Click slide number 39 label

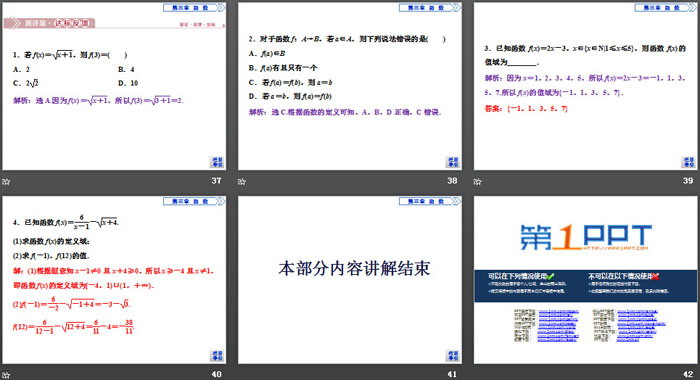pos(688,181)
